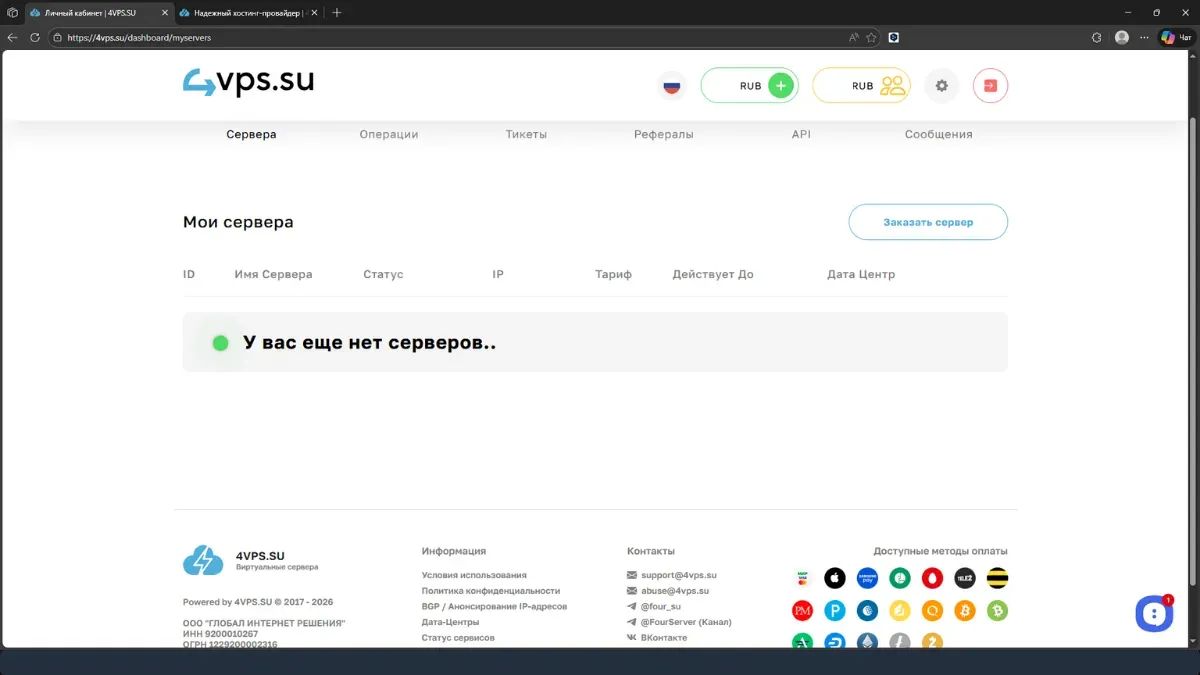Open the Условия использования link
This screenshot has width=1200, height=675.
474,575
